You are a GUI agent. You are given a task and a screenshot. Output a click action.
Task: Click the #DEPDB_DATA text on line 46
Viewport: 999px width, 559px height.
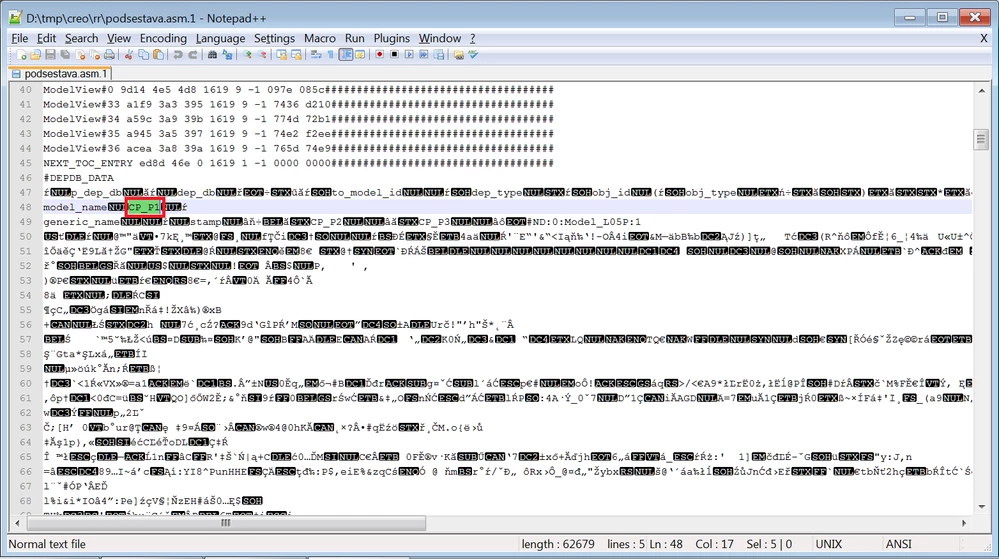(78, 178)
